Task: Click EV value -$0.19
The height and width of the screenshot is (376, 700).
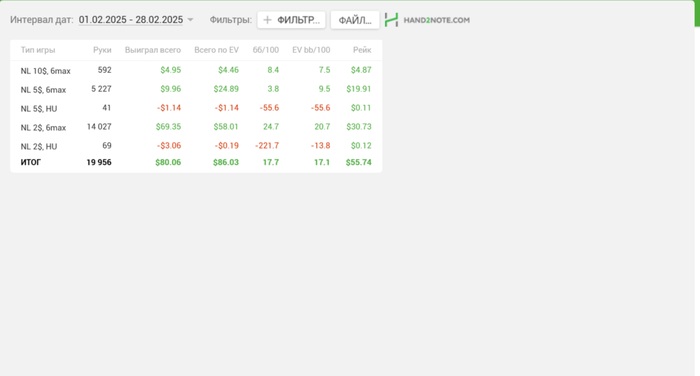Action: tap(227, 146)
